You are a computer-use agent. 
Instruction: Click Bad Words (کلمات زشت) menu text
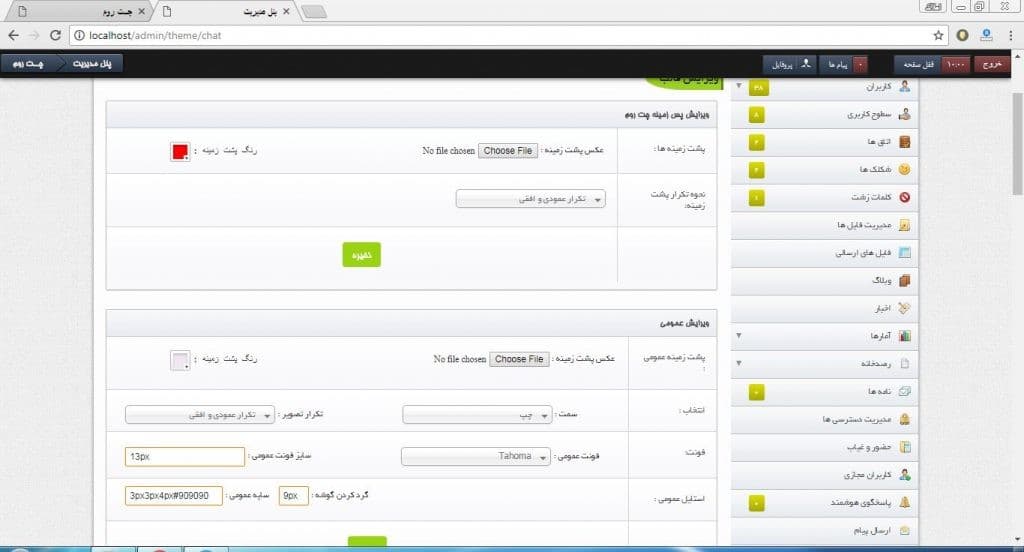pos(871,197)
